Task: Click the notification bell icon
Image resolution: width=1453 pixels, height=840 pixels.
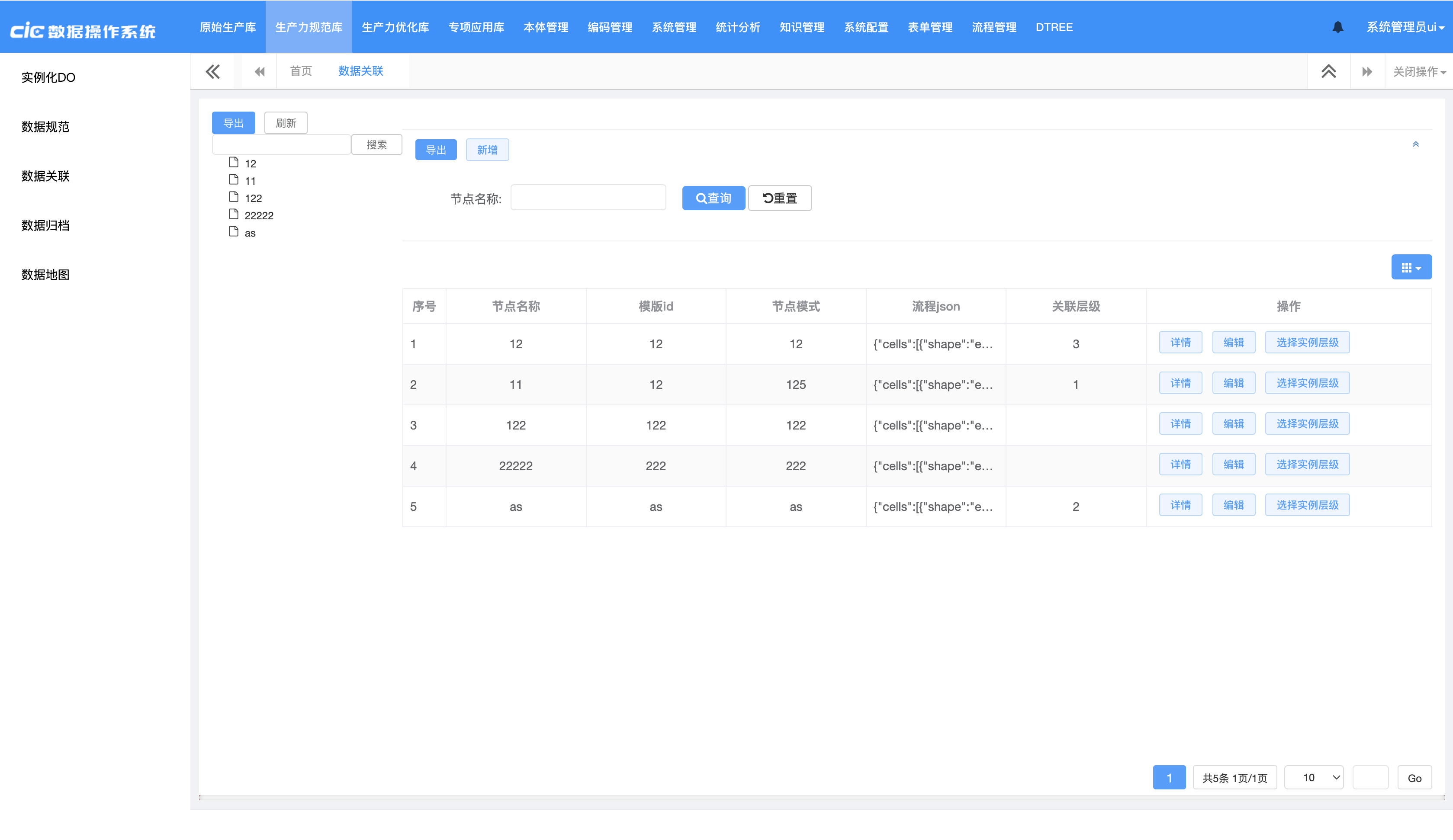Action: (1337, 27)
